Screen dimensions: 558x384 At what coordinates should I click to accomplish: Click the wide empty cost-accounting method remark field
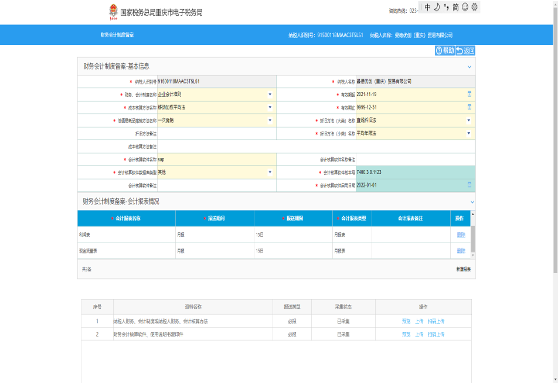[316, 146]
